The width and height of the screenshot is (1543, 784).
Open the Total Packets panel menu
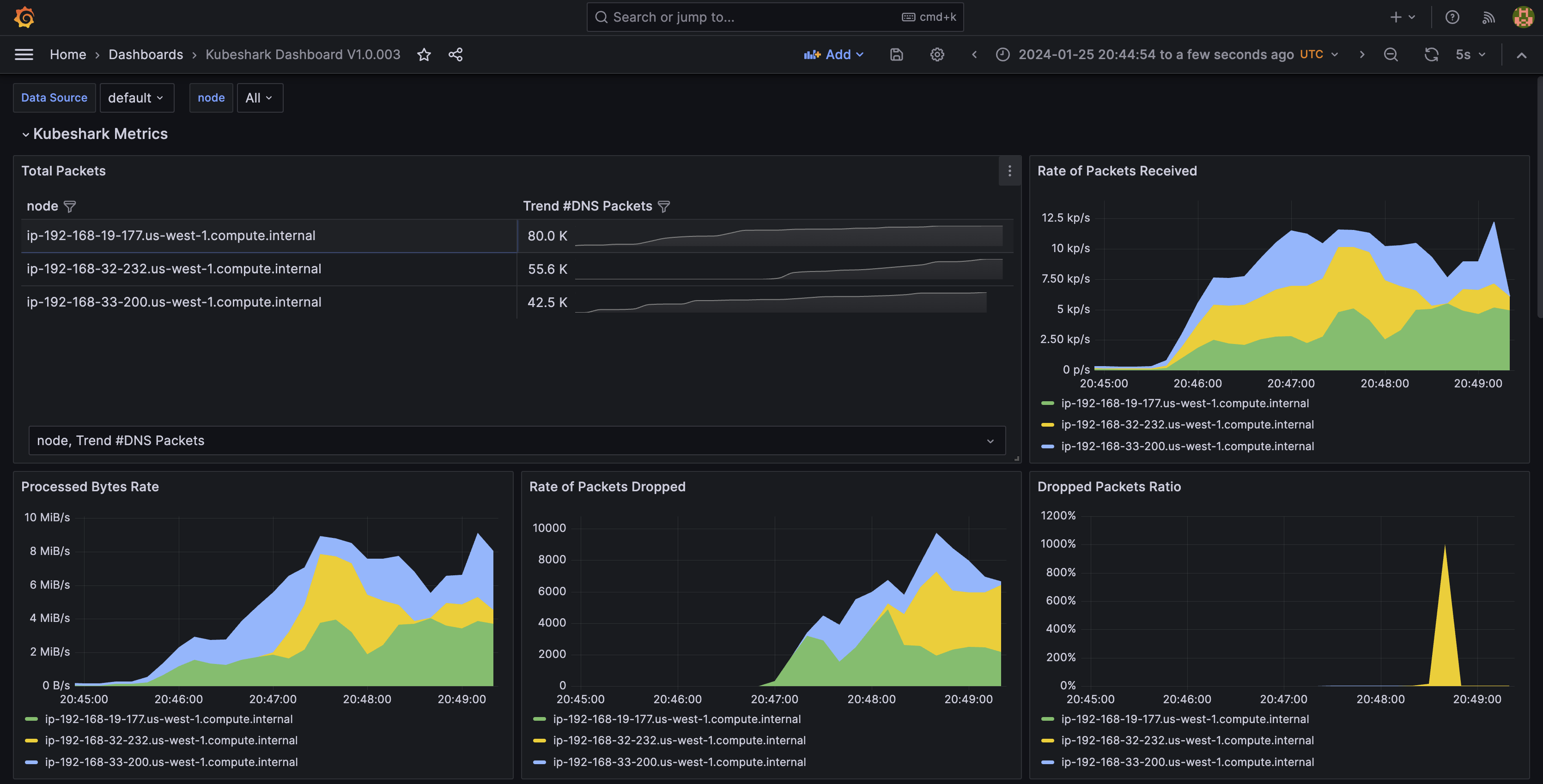click(x=1009, y=171)
